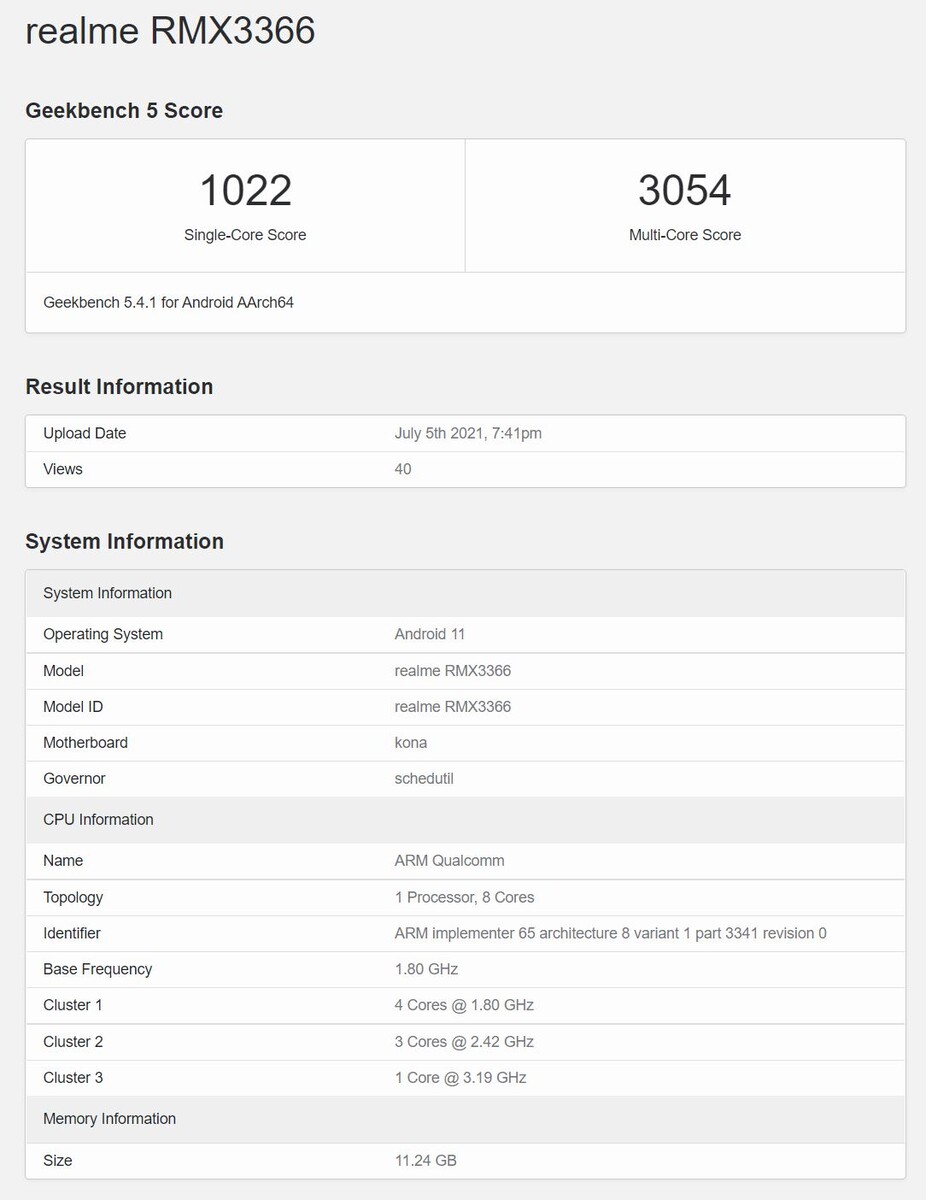This screenshot has width=926, height=1200.
Task: Click the Android 11 operating system value
Action: point(430,634)
